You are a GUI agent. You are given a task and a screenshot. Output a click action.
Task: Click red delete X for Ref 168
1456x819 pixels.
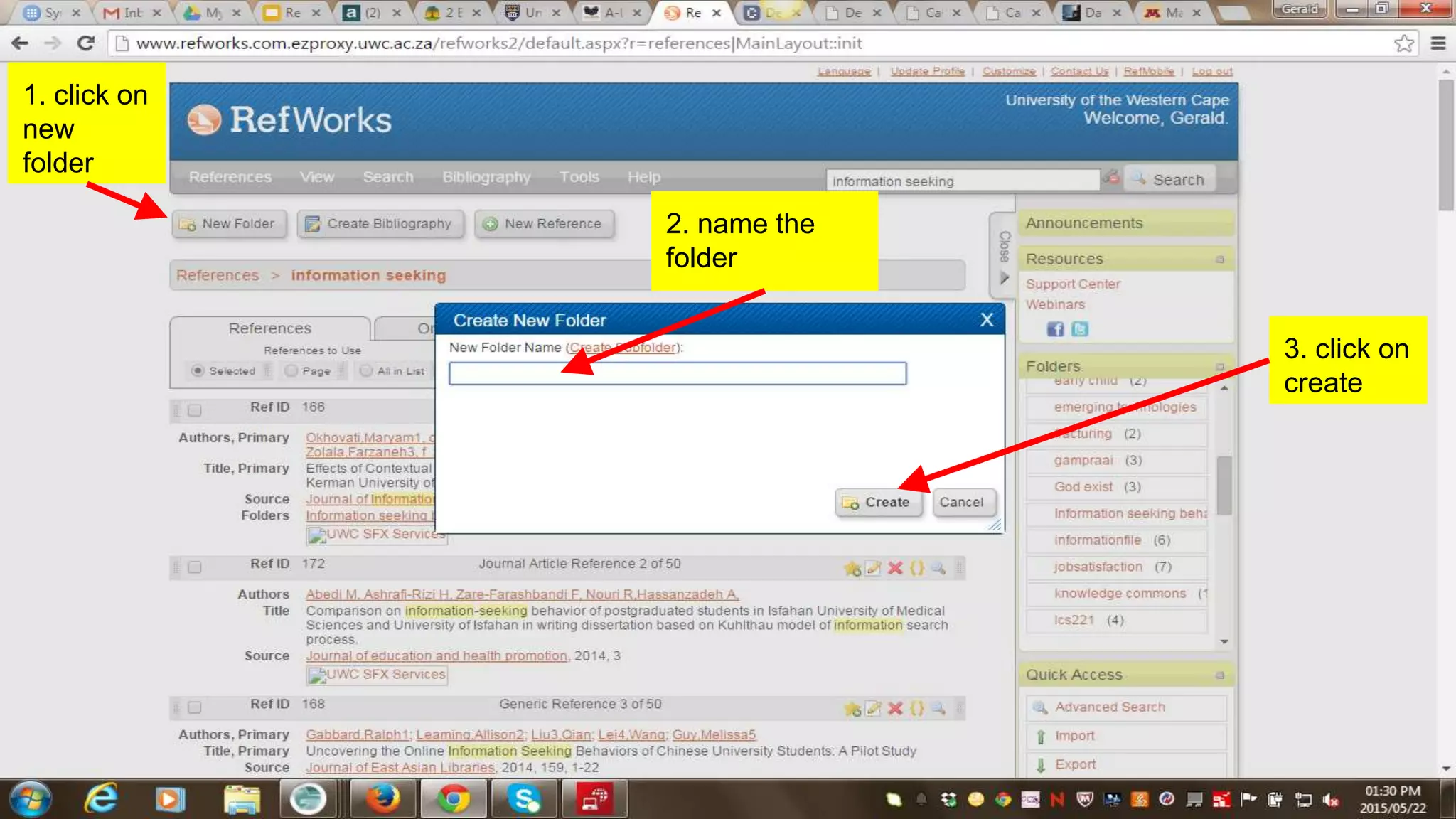click(895, 708)
